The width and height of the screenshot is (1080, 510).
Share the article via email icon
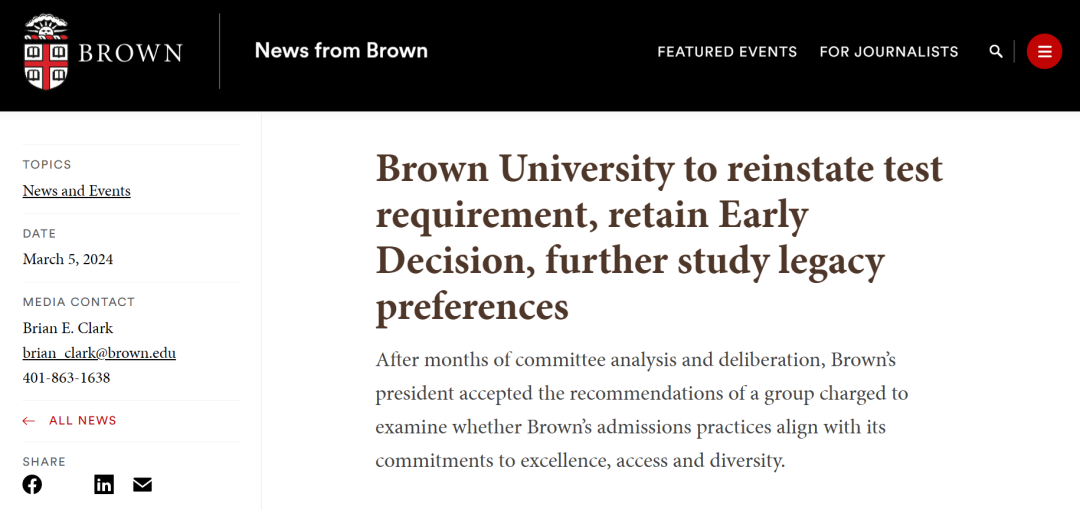(x=143, y=485)
